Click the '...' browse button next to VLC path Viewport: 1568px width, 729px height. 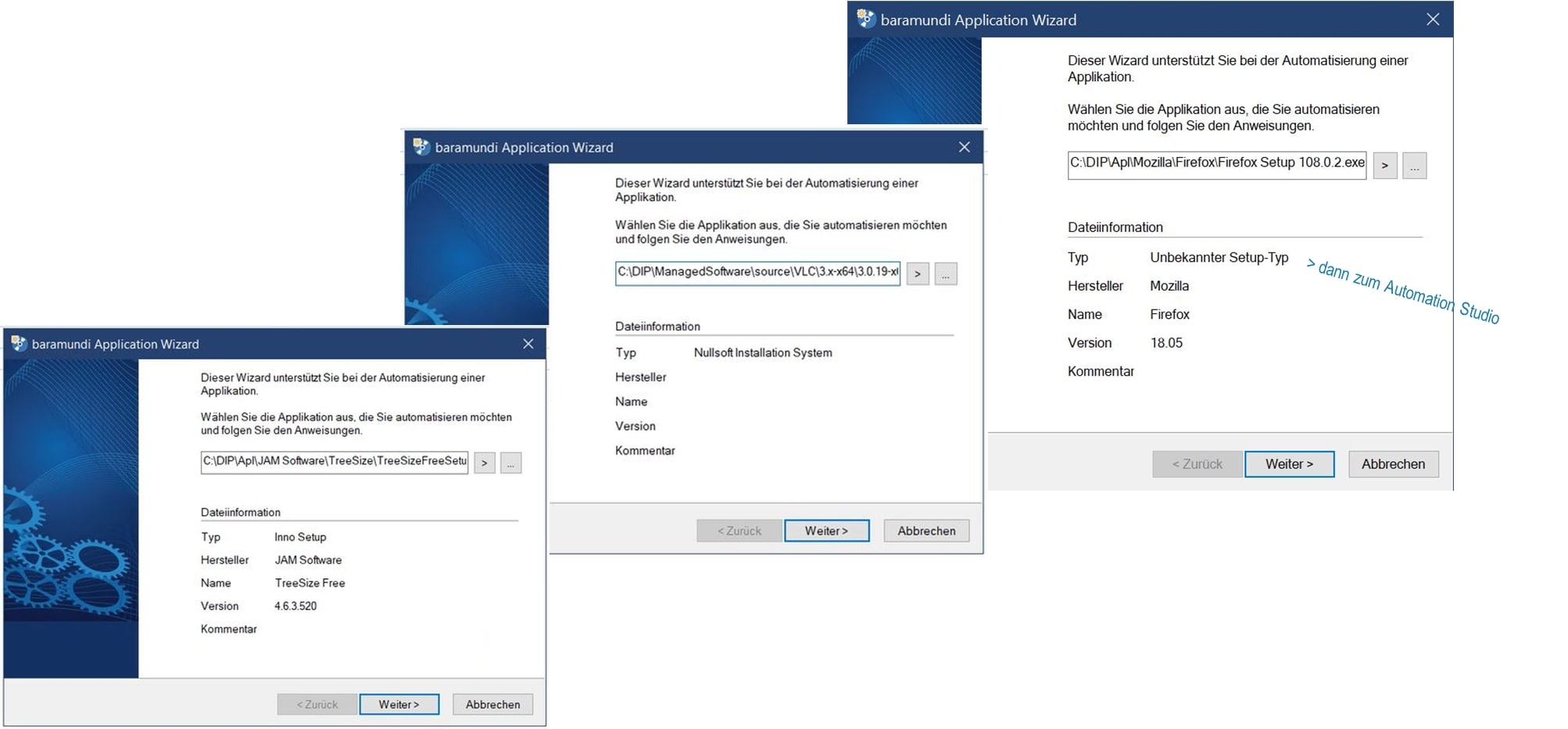point(946,273)
